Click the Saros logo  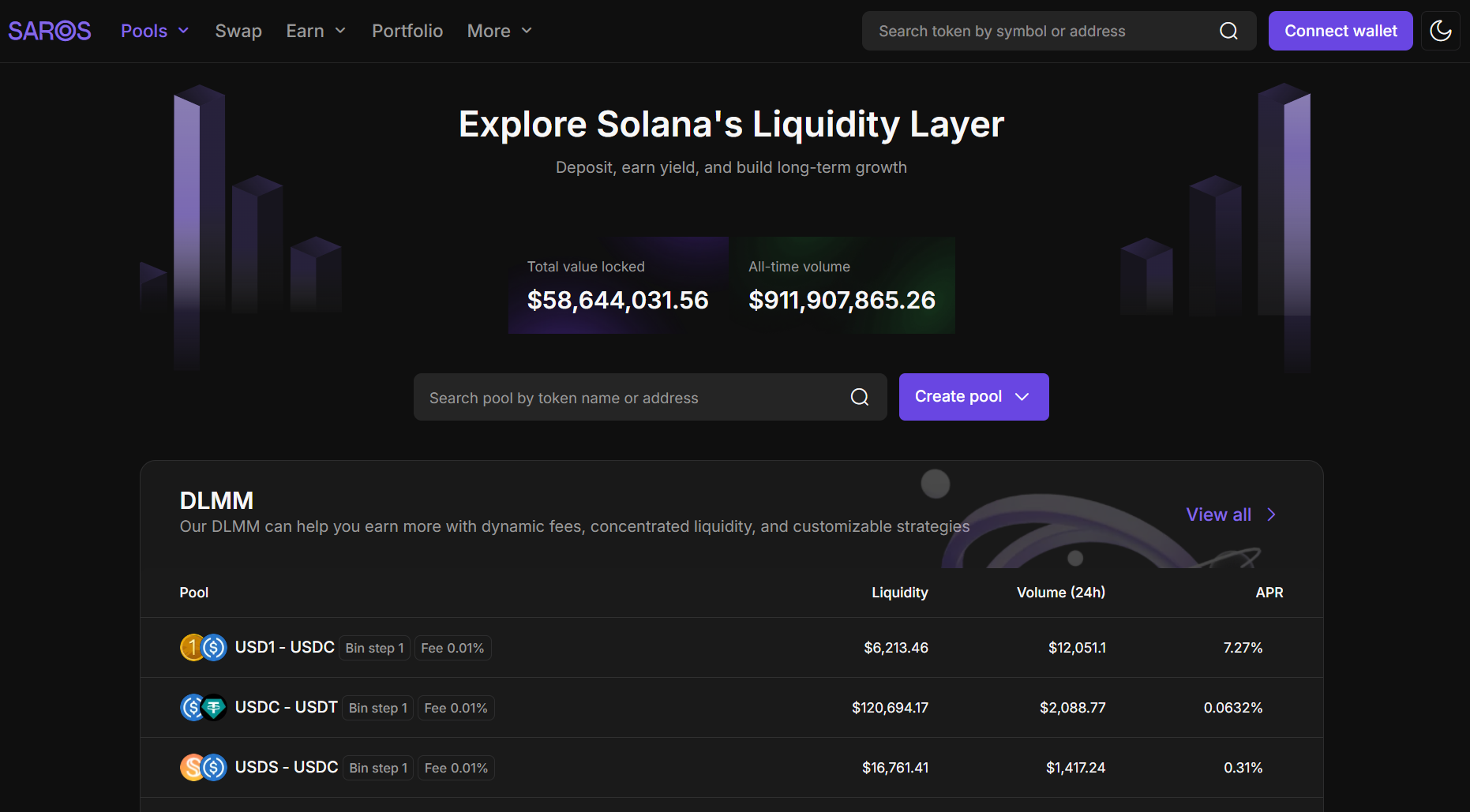tap(50, 31)
